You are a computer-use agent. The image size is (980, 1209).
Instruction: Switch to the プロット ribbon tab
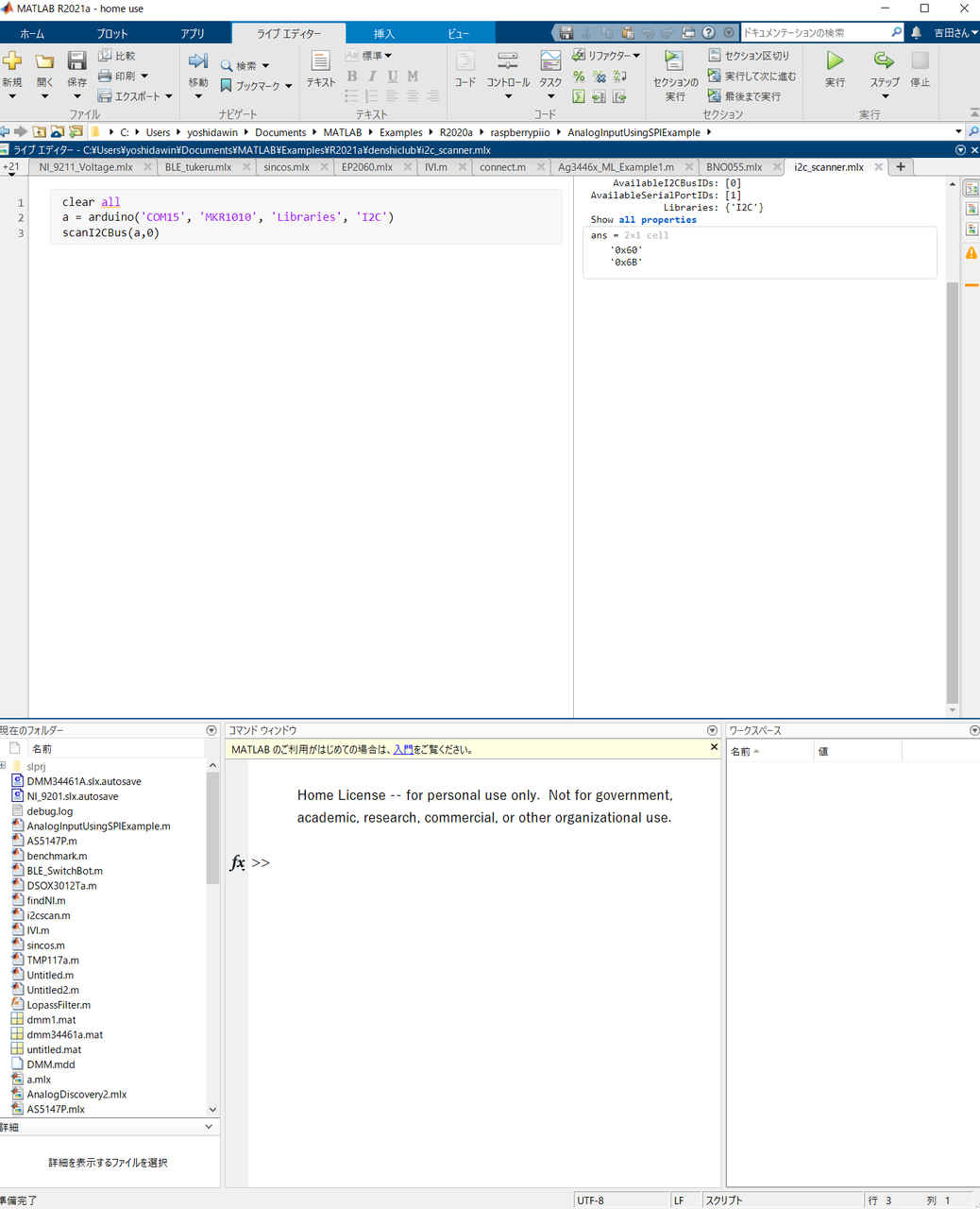click(x=111, y=34)
